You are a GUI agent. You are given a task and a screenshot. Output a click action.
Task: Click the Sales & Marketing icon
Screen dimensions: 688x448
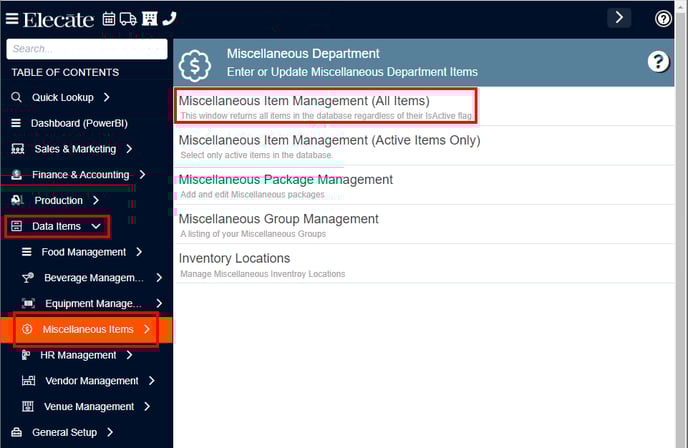click(x=18, y=149)
